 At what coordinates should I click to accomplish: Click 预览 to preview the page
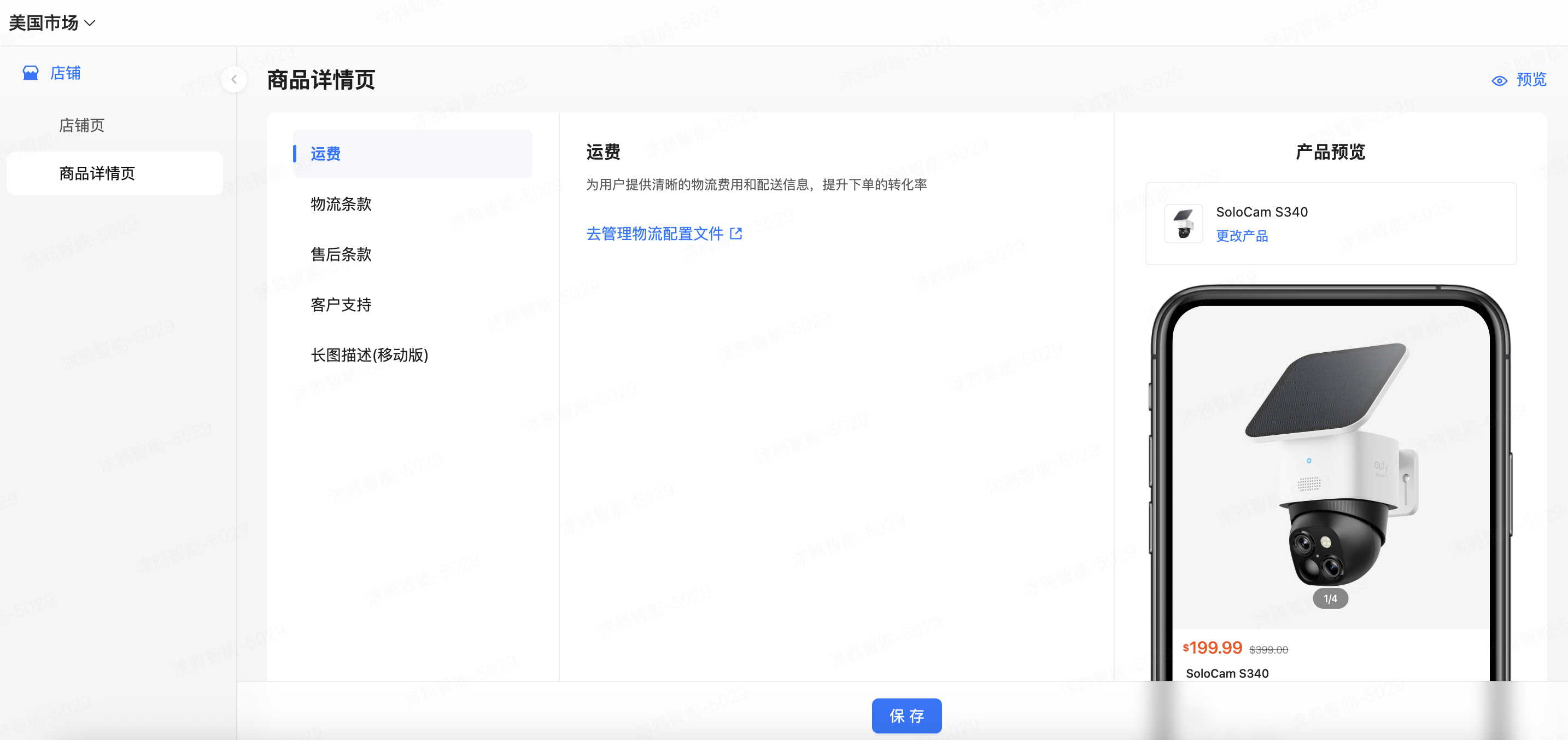(1531, 80)
